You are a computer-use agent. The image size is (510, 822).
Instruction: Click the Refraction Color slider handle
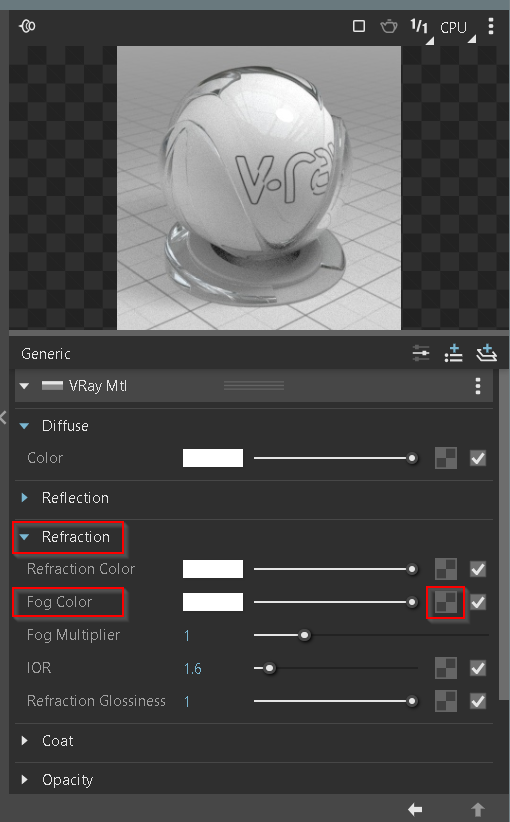pyautogui.click(x=412, y=569)
